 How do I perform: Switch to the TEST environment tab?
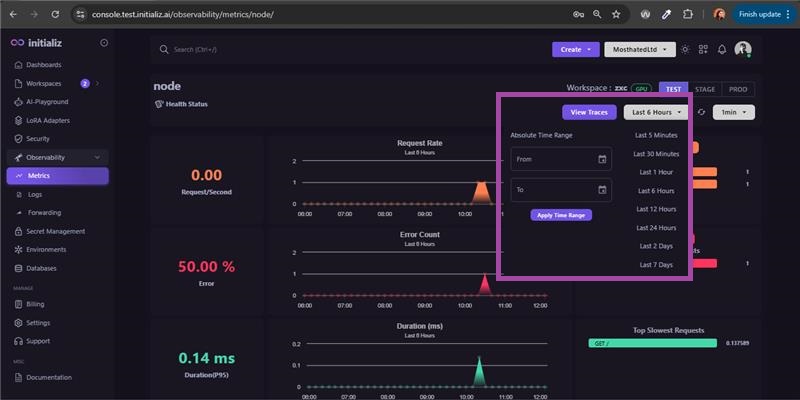(x=673, y=89)
